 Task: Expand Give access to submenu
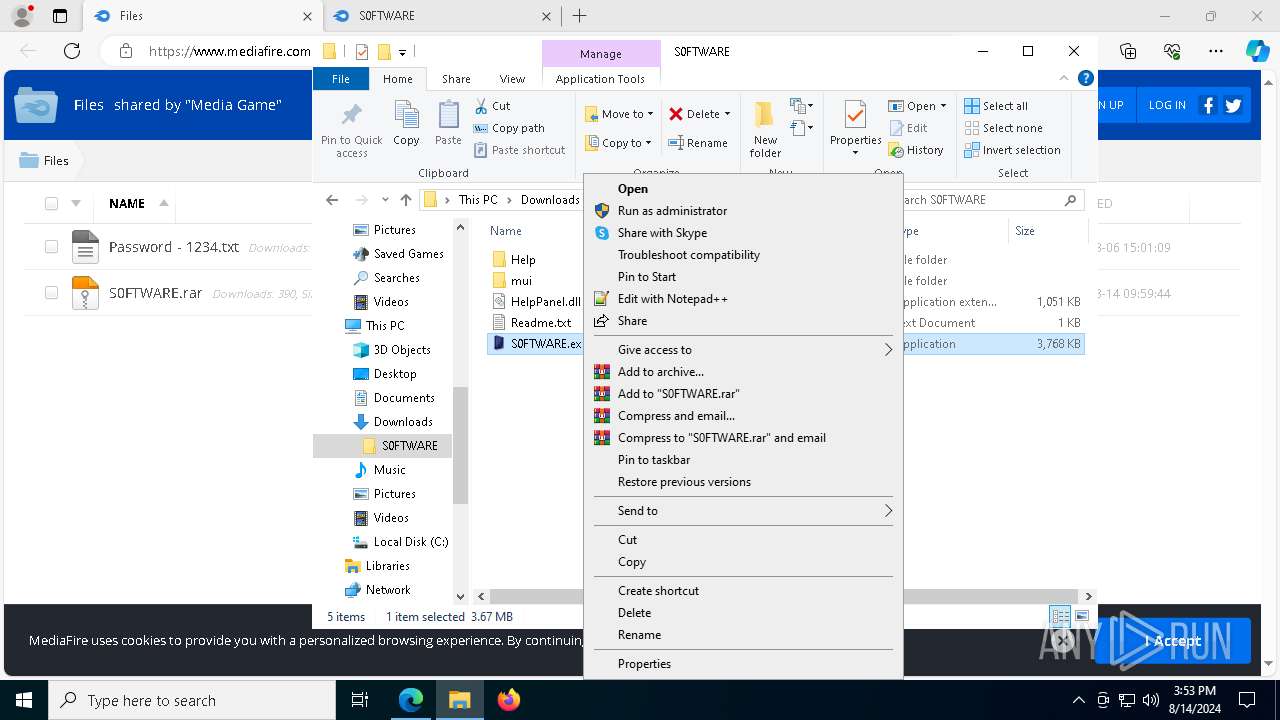coord(888,350)
